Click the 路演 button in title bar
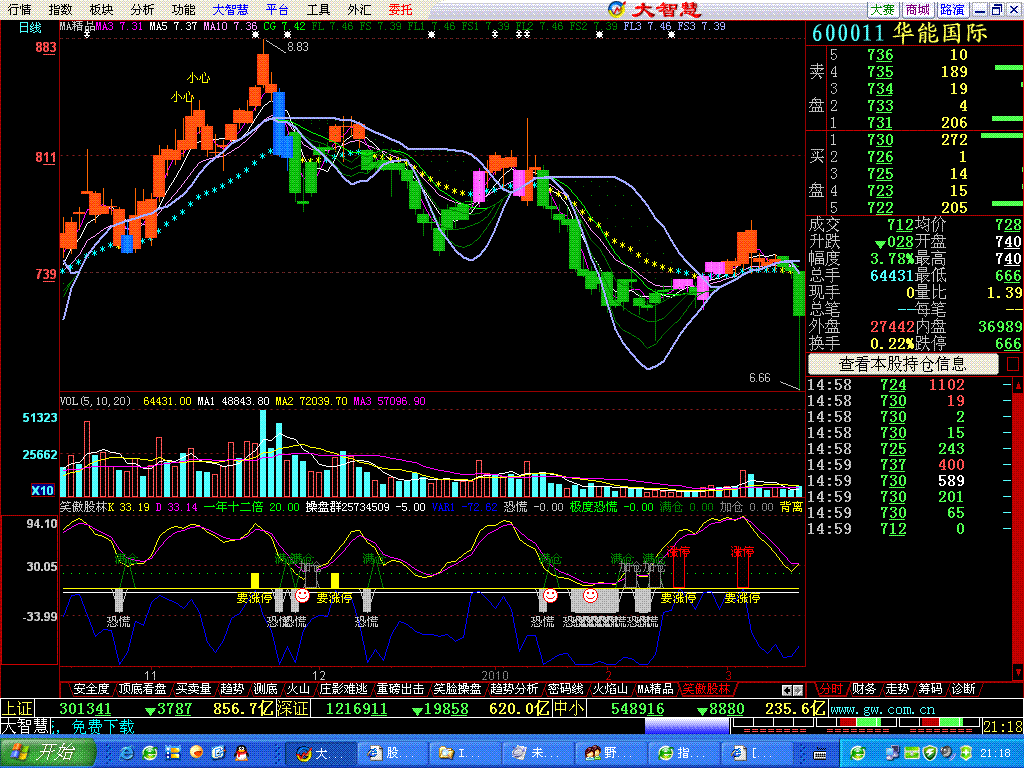Image resolution: width=1024 pixels, height=768 pixels. click(952, 10)
